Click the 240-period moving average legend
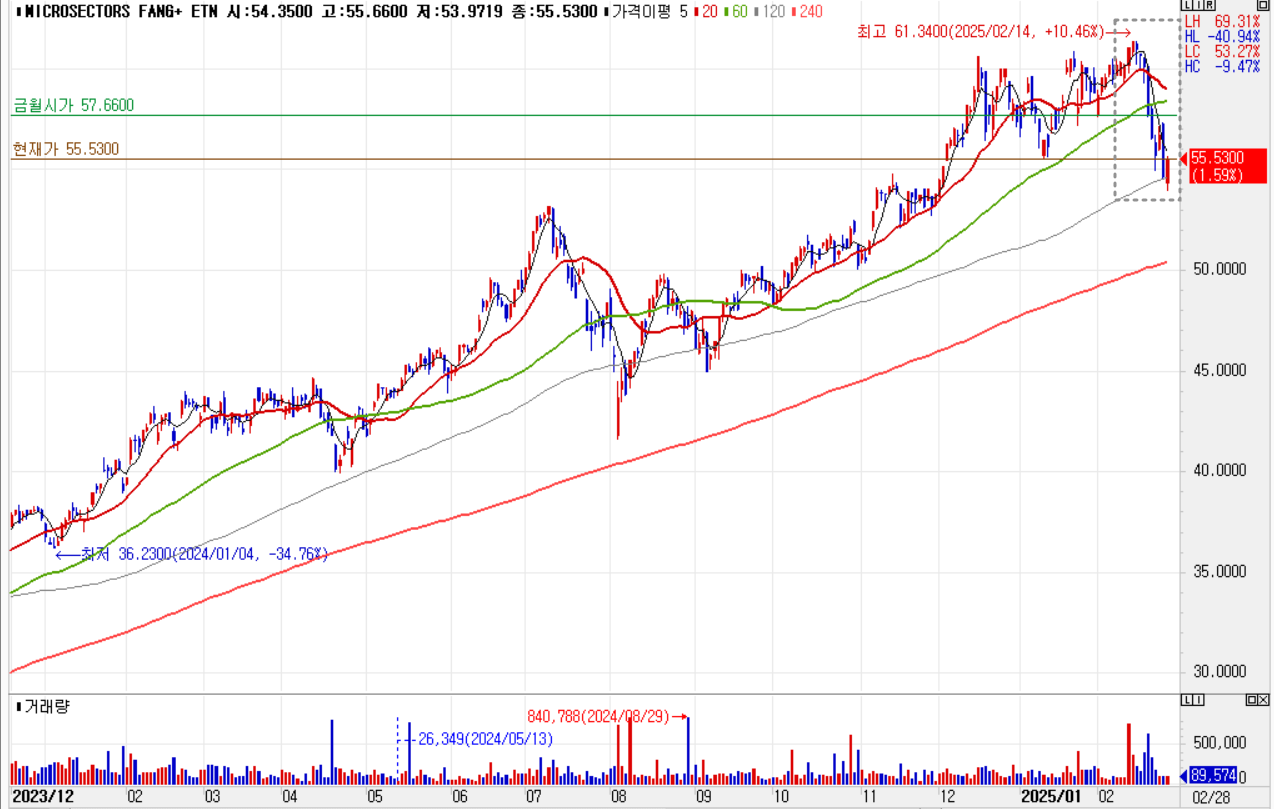 pyautogui.click(x=807, y=12)
